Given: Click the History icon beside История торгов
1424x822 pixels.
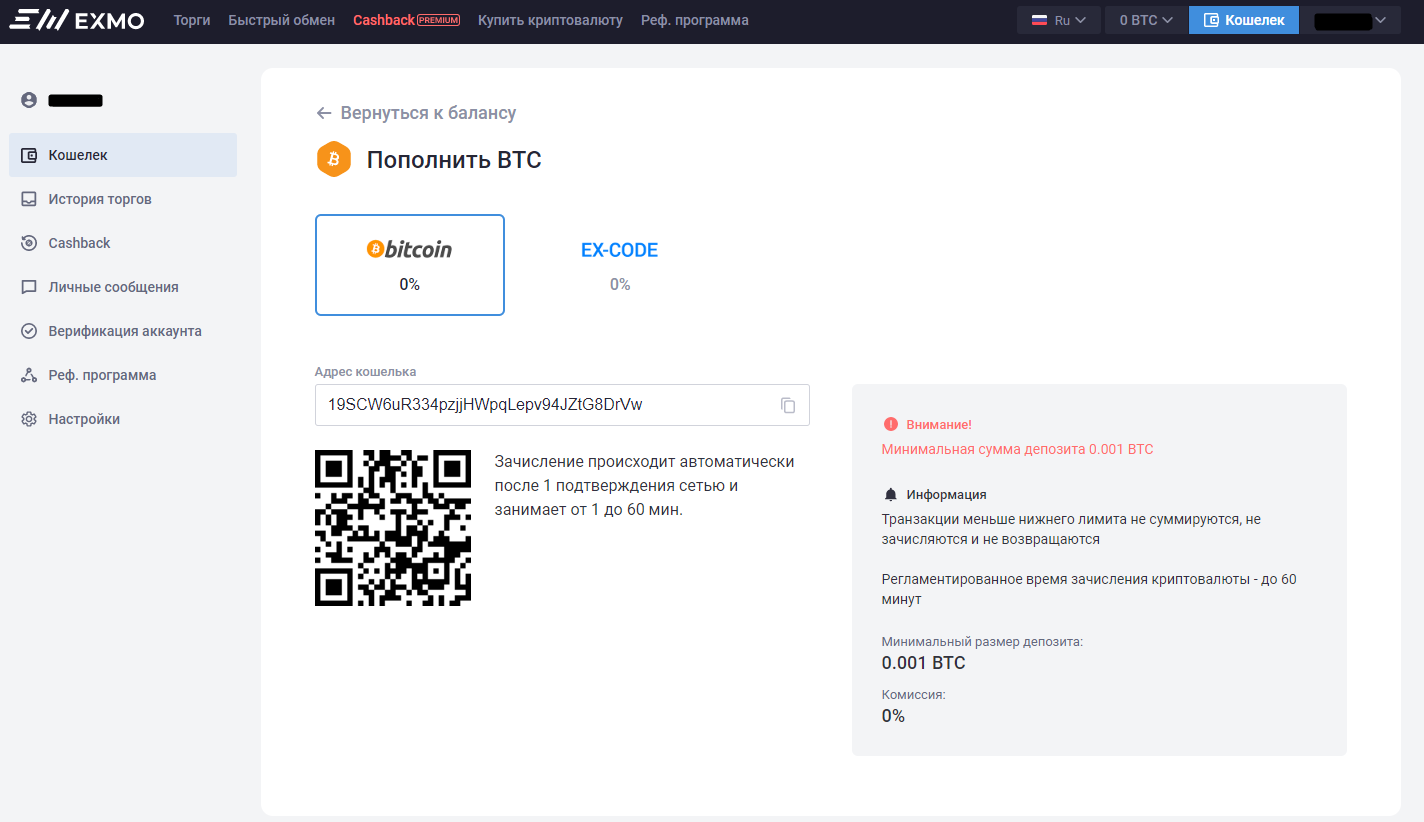Looking at the screenshot, I should [x=29, y=199].
